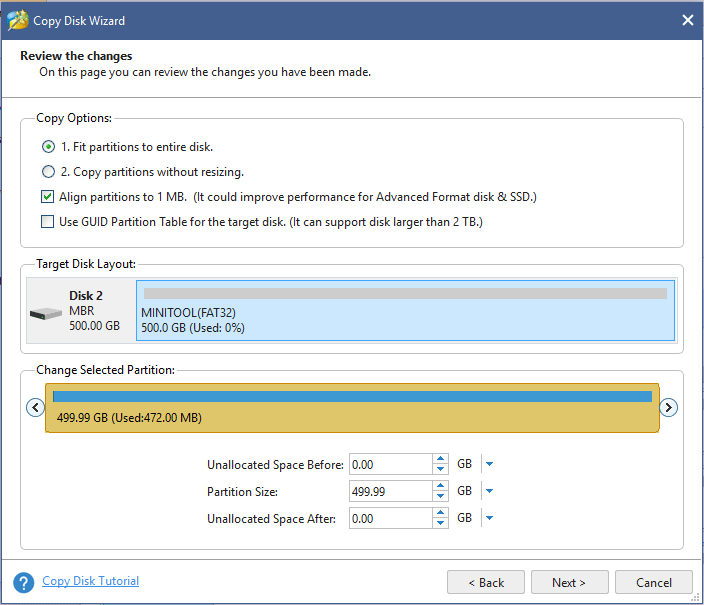Select the MINITOOL(FAT32) partition block
Screen dimensions: 704x605
[x=405, y=310]
